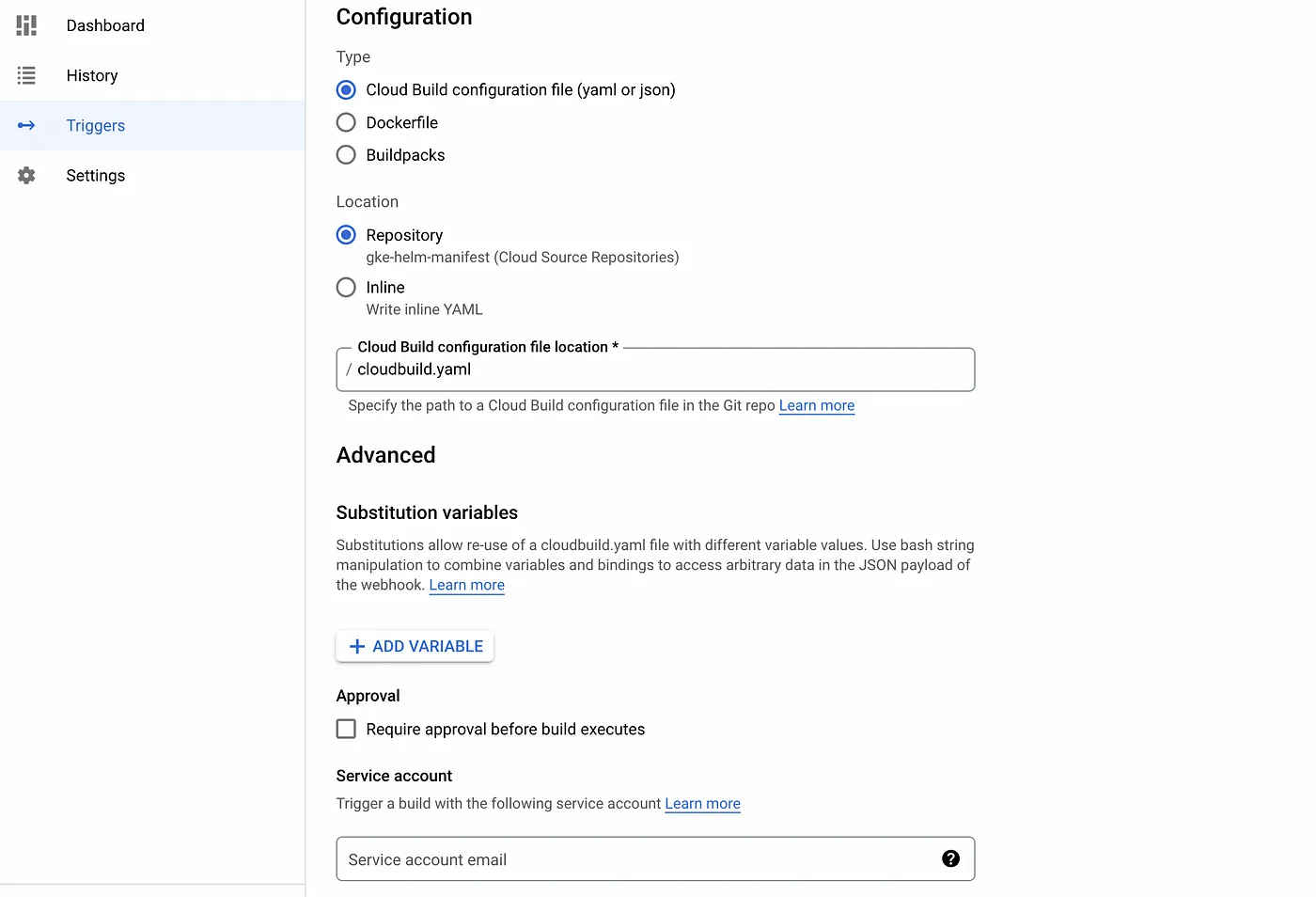Open Learn more about substitution variables
The height and width of the screenshot is (897, 1316).
coord(466,585)
